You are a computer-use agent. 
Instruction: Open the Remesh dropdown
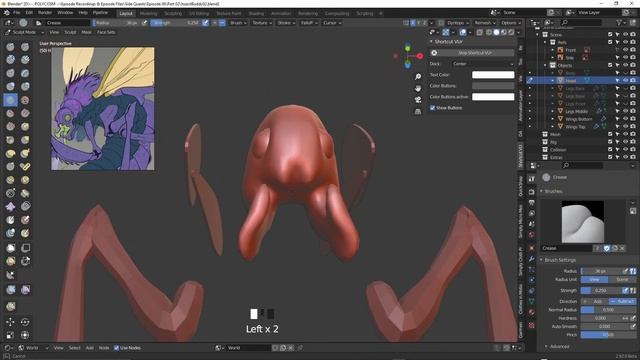tap(485, 23)
